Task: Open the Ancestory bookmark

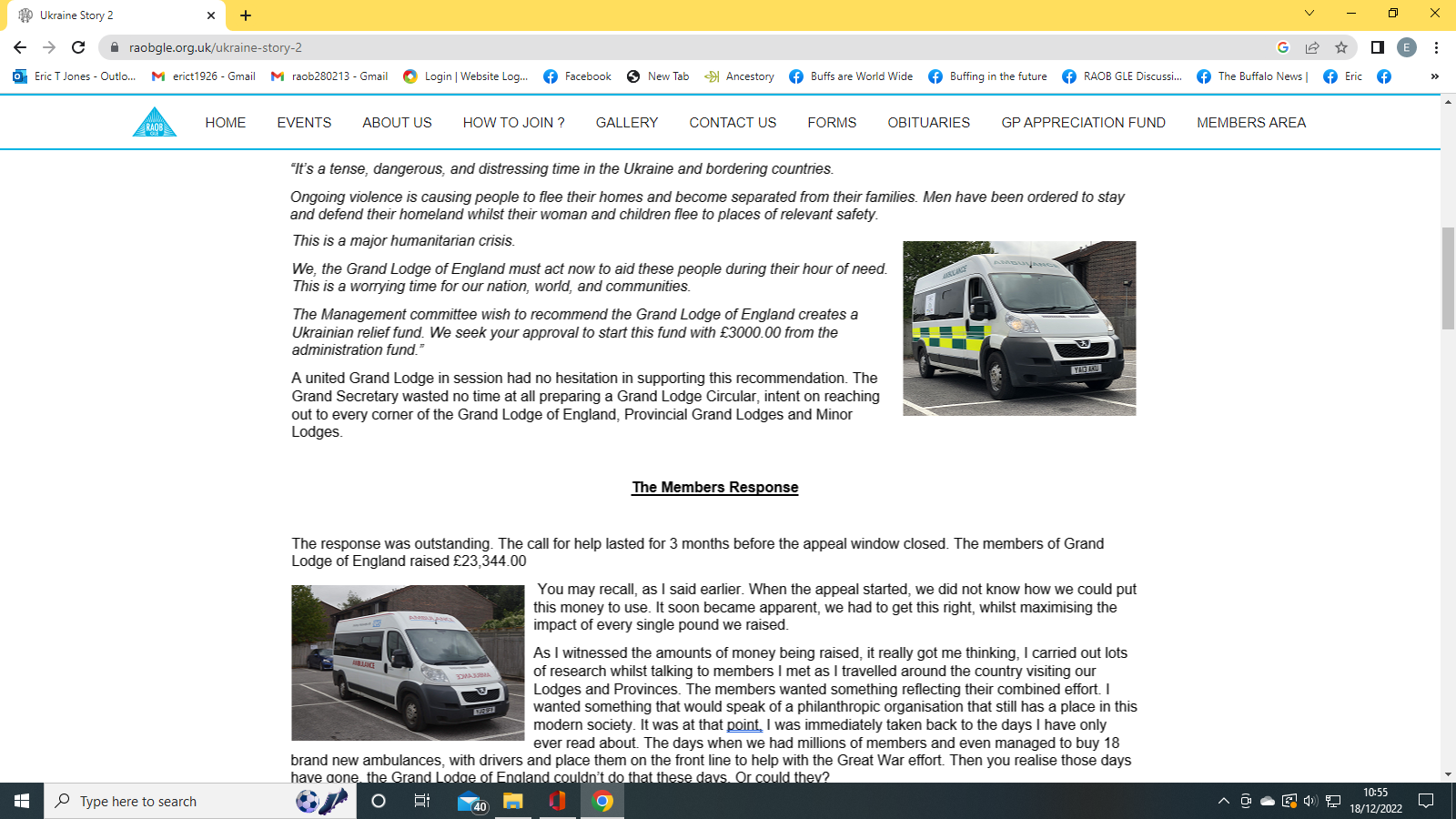Action: point(740,76)
